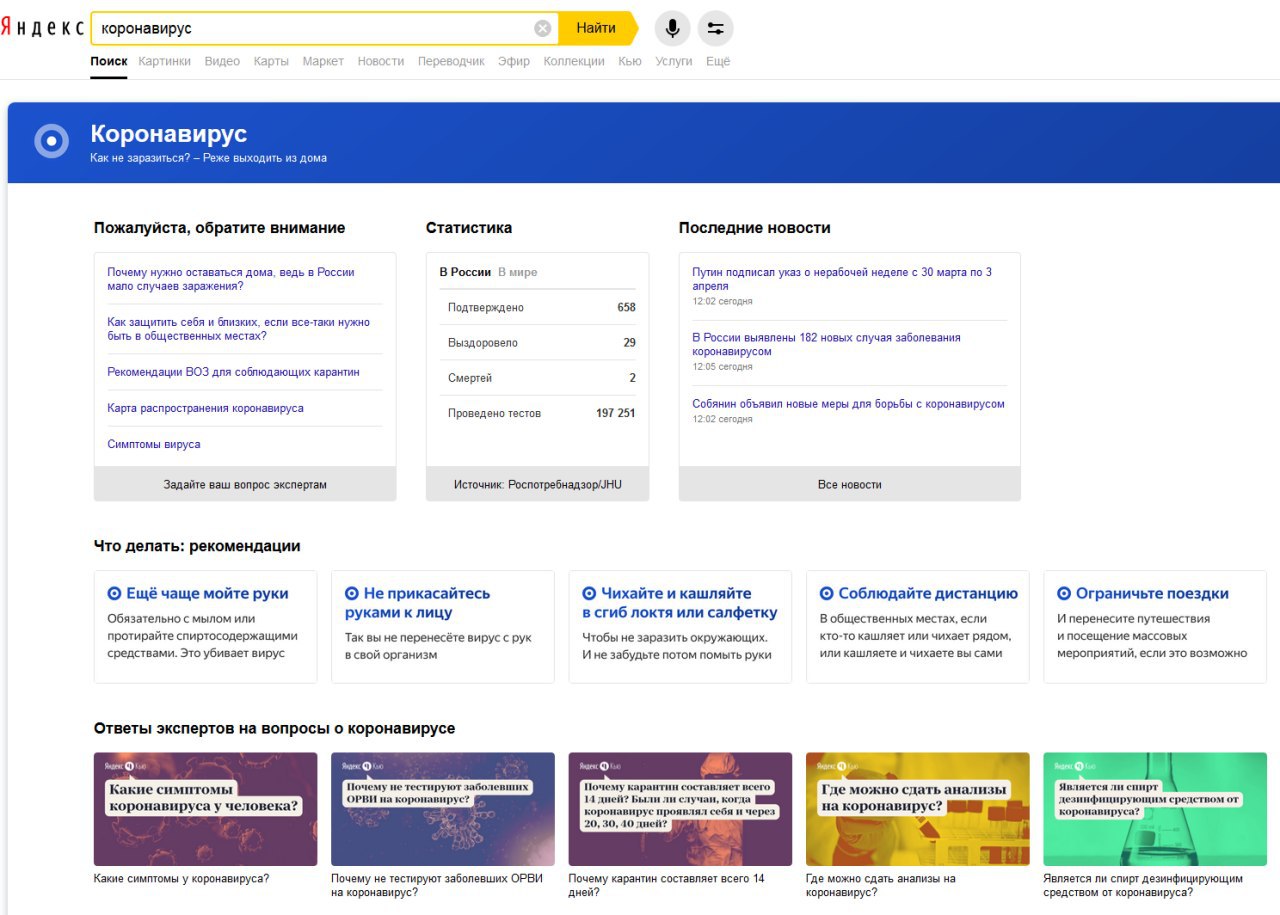Click caption Почему карантин составляет всего 14 дней
This screenshot has width=1280, height=915.
[667, 885]
